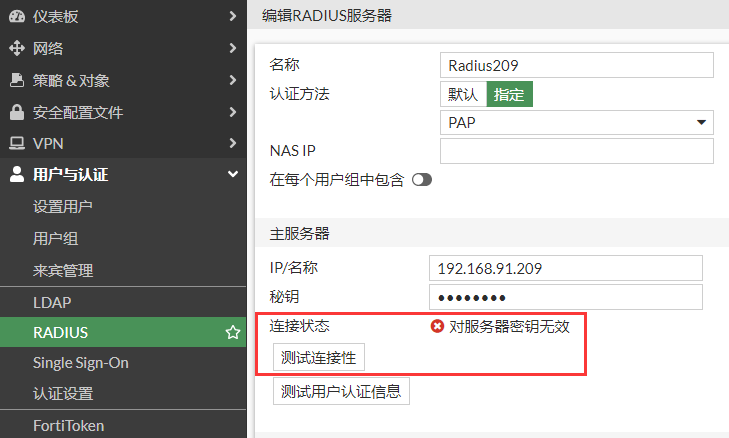Click the policy & objects icon
Viewport: 729px width, 438px height.
tap(17, 80)
